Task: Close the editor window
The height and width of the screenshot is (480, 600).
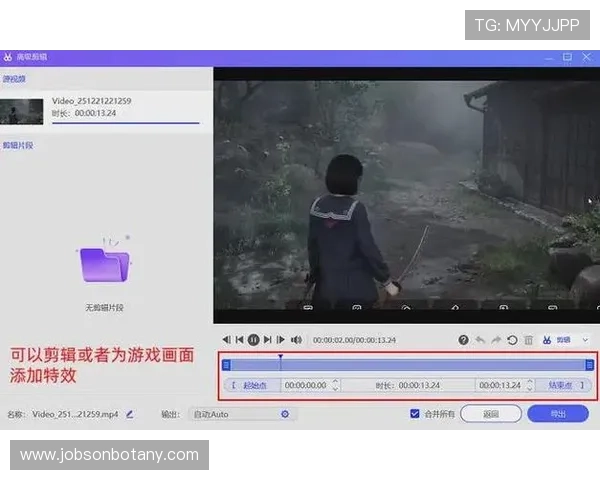Action: [x=586, y=57]
